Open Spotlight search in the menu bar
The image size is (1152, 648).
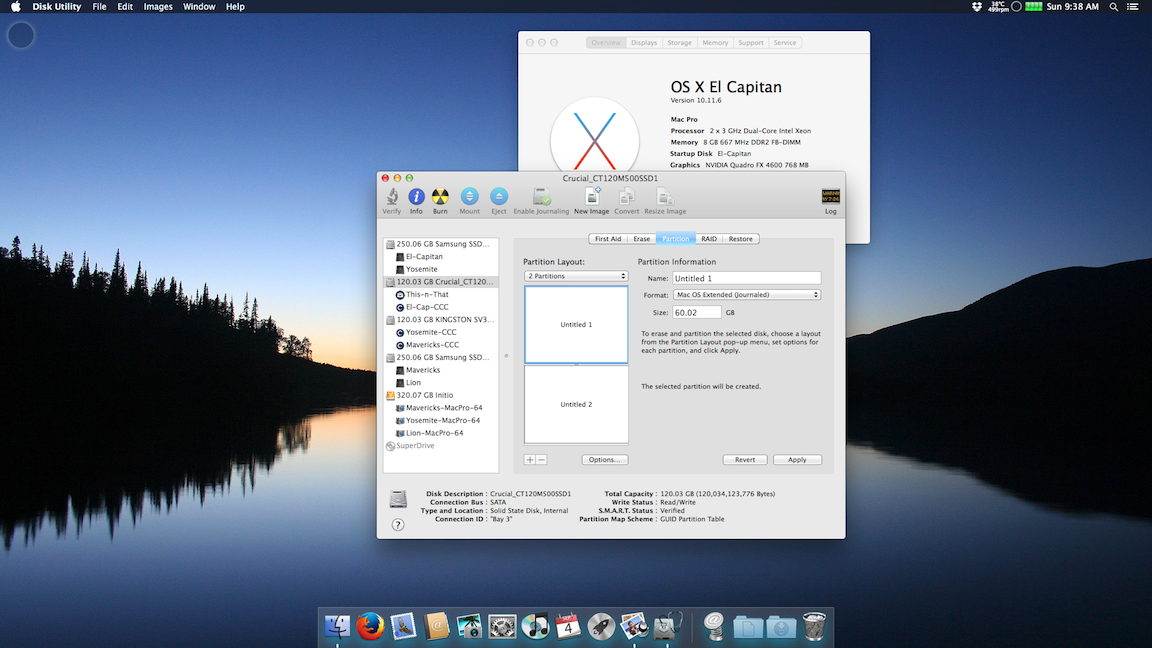1114,7
